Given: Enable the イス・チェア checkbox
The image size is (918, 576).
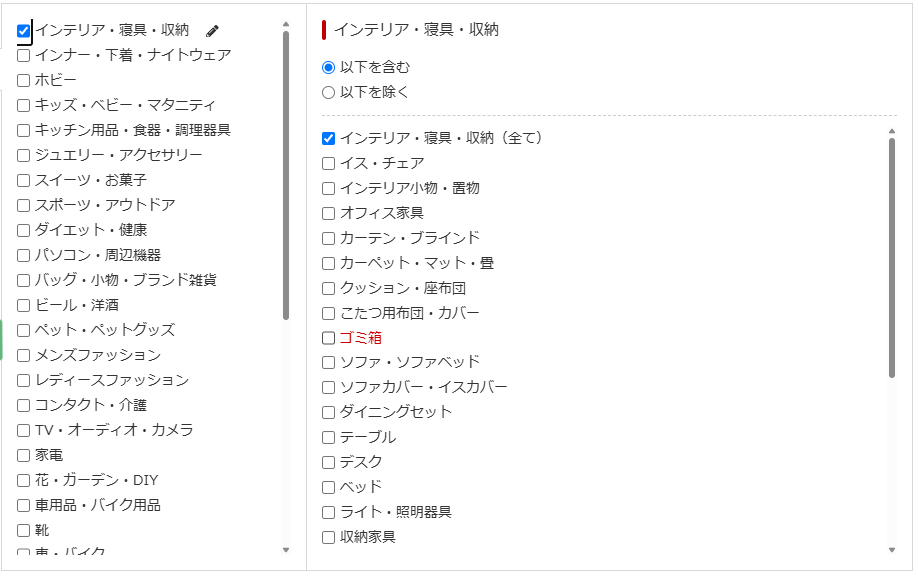Looking at the screenshot, I should coord(329,163).
